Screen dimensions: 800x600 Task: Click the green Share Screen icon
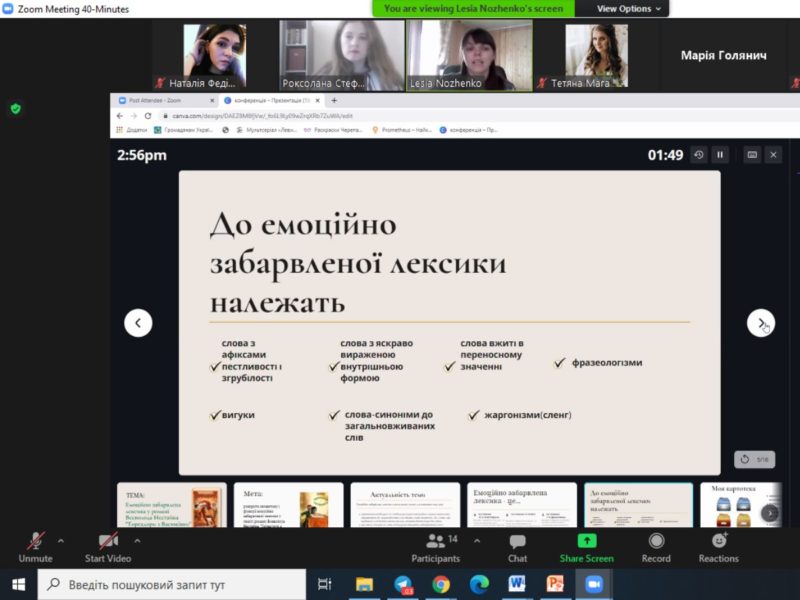click(x=586, y=541)
